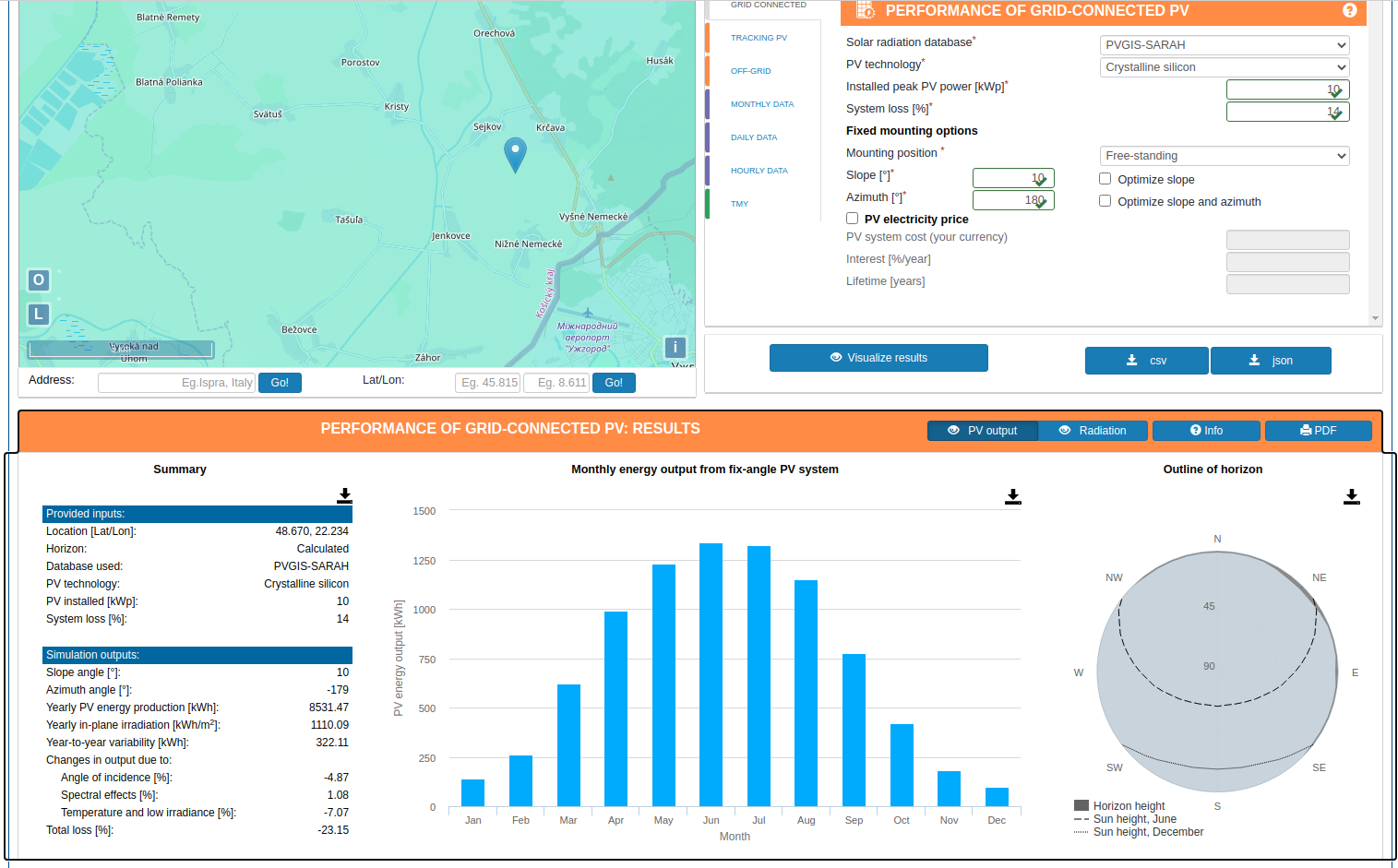Screen dimensions: 1398x868
Task: Download the Summary data
Action: [344, 495]
